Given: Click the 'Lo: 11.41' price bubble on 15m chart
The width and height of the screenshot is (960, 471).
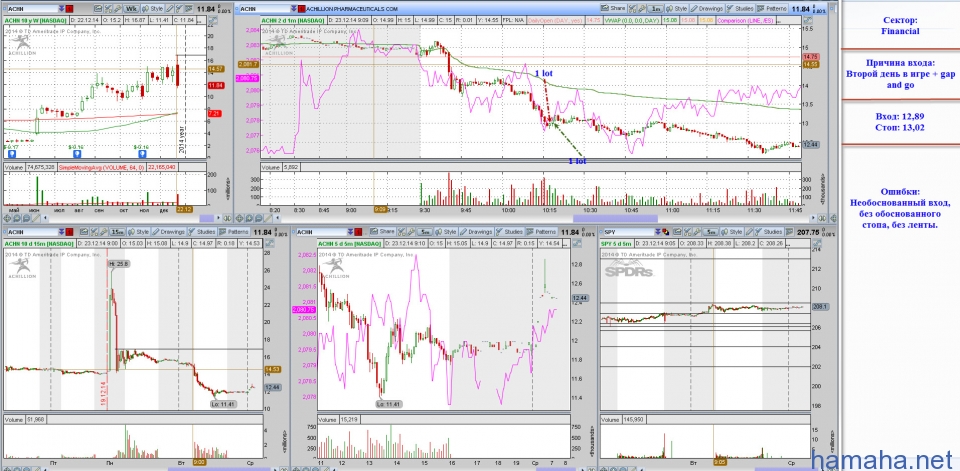Looking at the screenshot, I should tap(222, 404).
